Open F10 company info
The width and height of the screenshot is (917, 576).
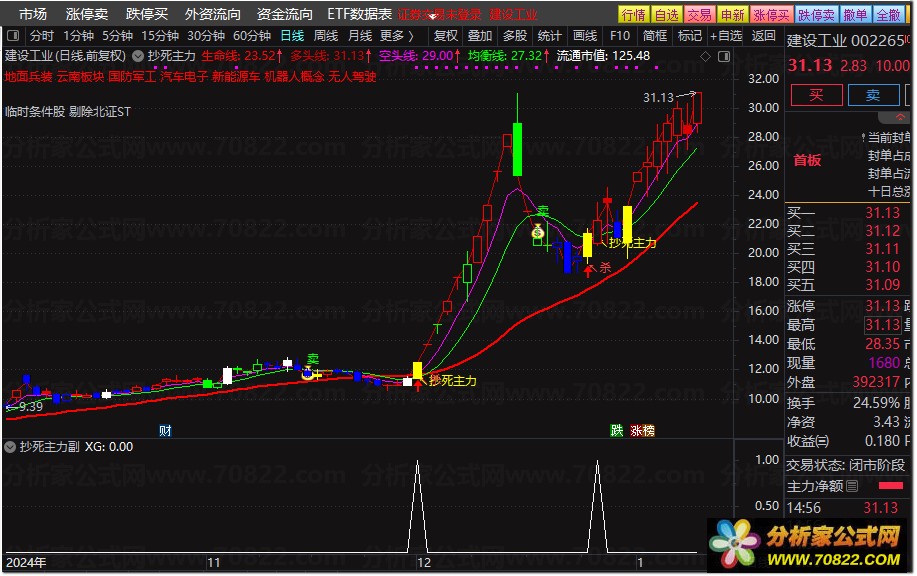pos(620,36)
